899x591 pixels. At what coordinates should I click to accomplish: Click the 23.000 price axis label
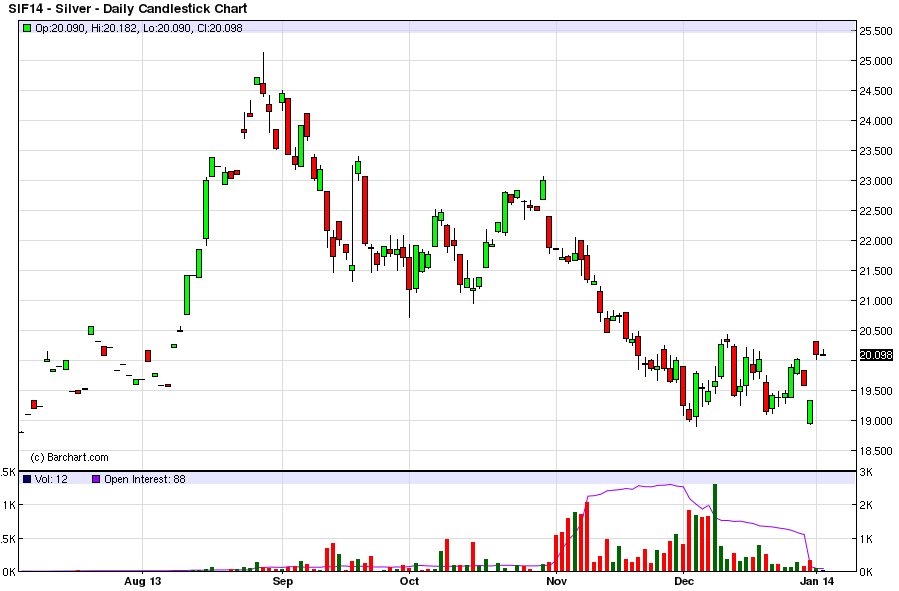[876, 181]
